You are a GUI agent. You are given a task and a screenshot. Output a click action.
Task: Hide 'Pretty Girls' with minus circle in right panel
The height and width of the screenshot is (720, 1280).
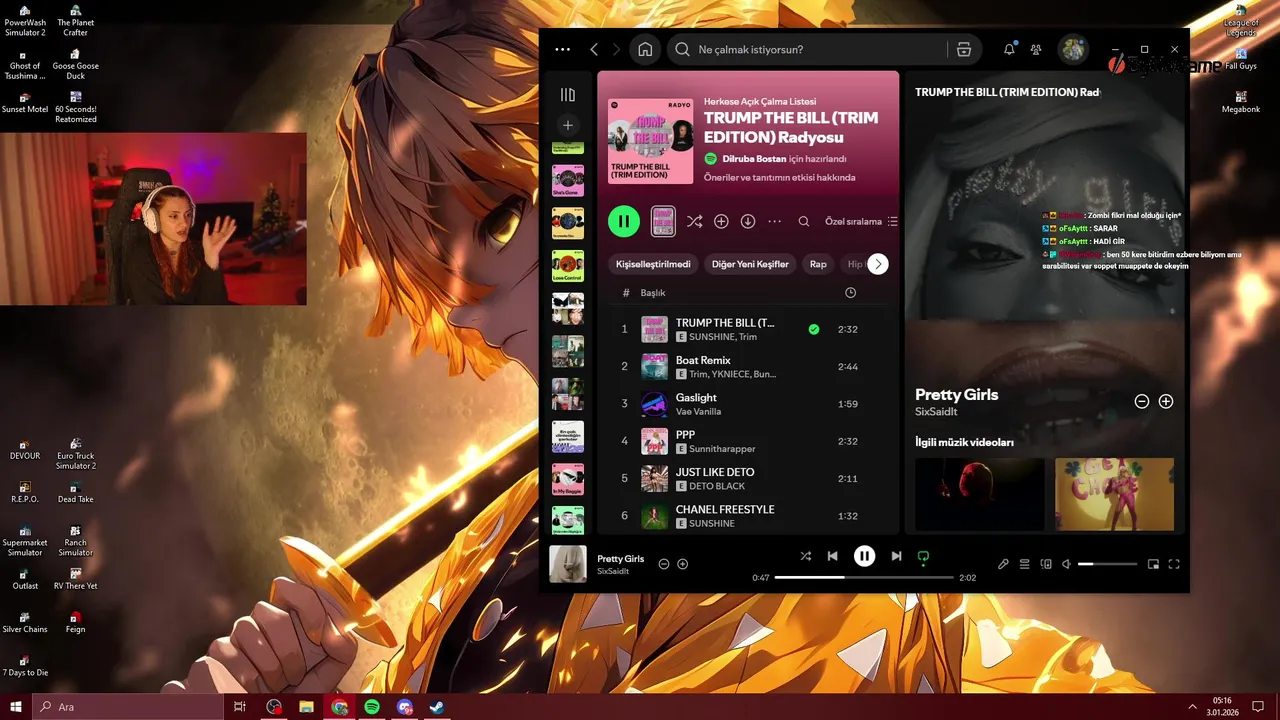point(1142,401)
